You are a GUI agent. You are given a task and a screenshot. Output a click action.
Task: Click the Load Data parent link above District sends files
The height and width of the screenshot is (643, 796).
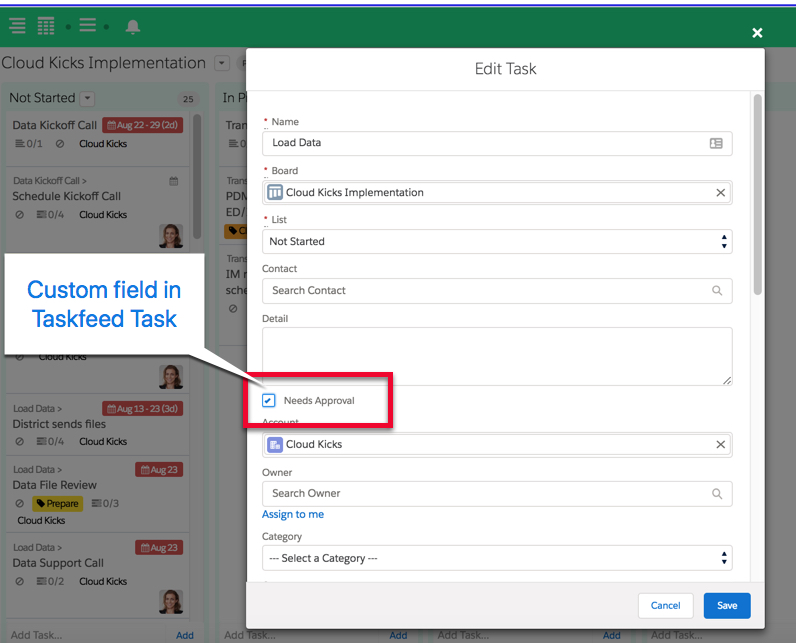38,409
